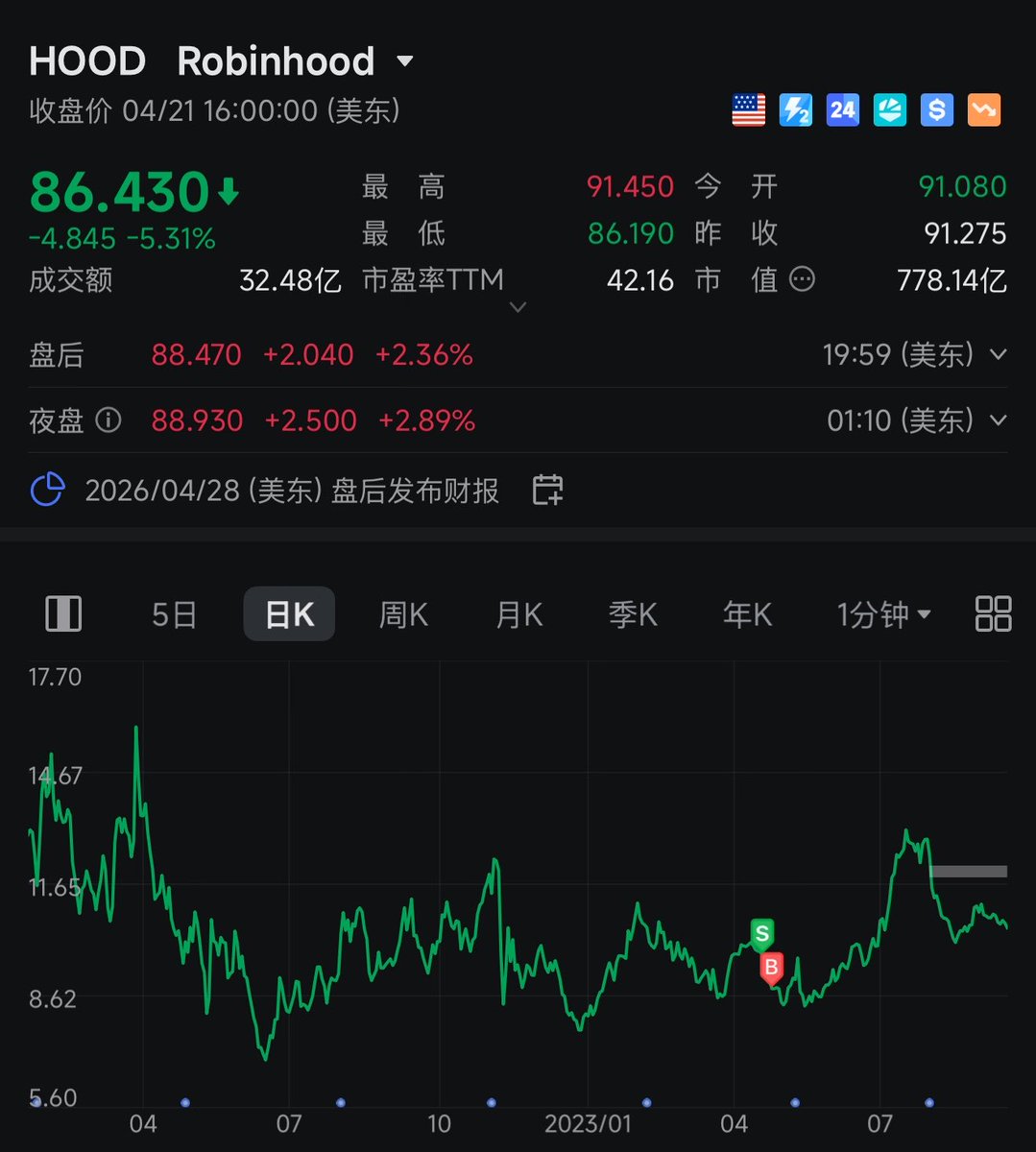Tap the low price 86.190
The width and height of the screenshot is (1036, 1152).
pos(630,233)
